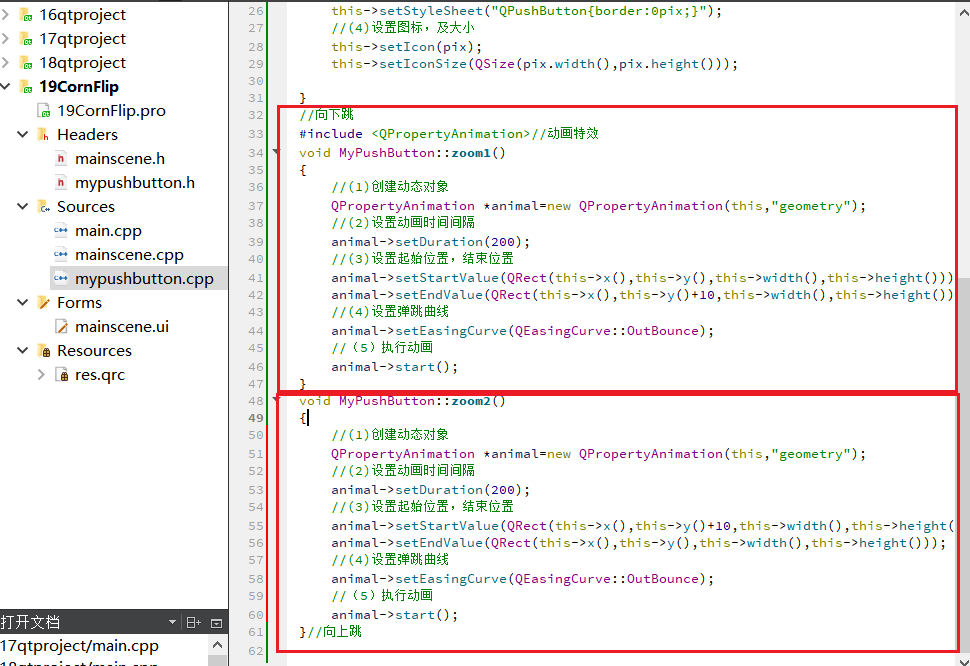Select the Resources label
This screenshot has height=666, width=970.
[94, 351]
